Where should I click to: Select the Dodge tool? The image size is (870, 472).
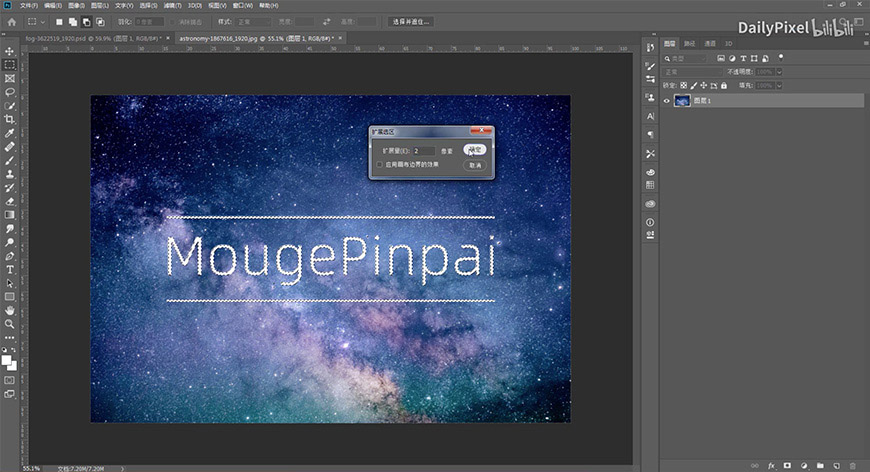(x=9, y=242)
